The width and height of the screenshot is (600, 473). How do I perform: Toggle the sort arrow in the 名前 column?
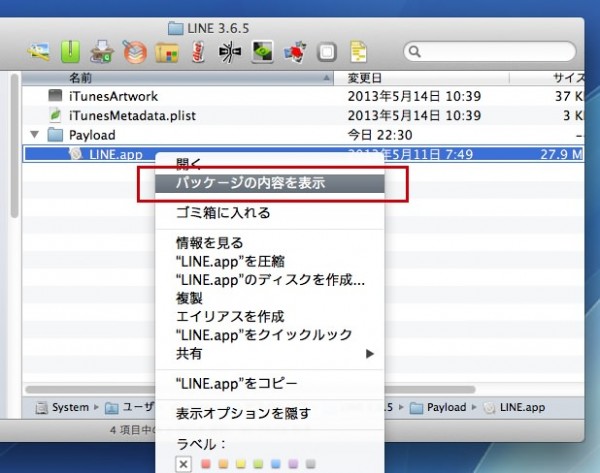[x=326, y=78]
